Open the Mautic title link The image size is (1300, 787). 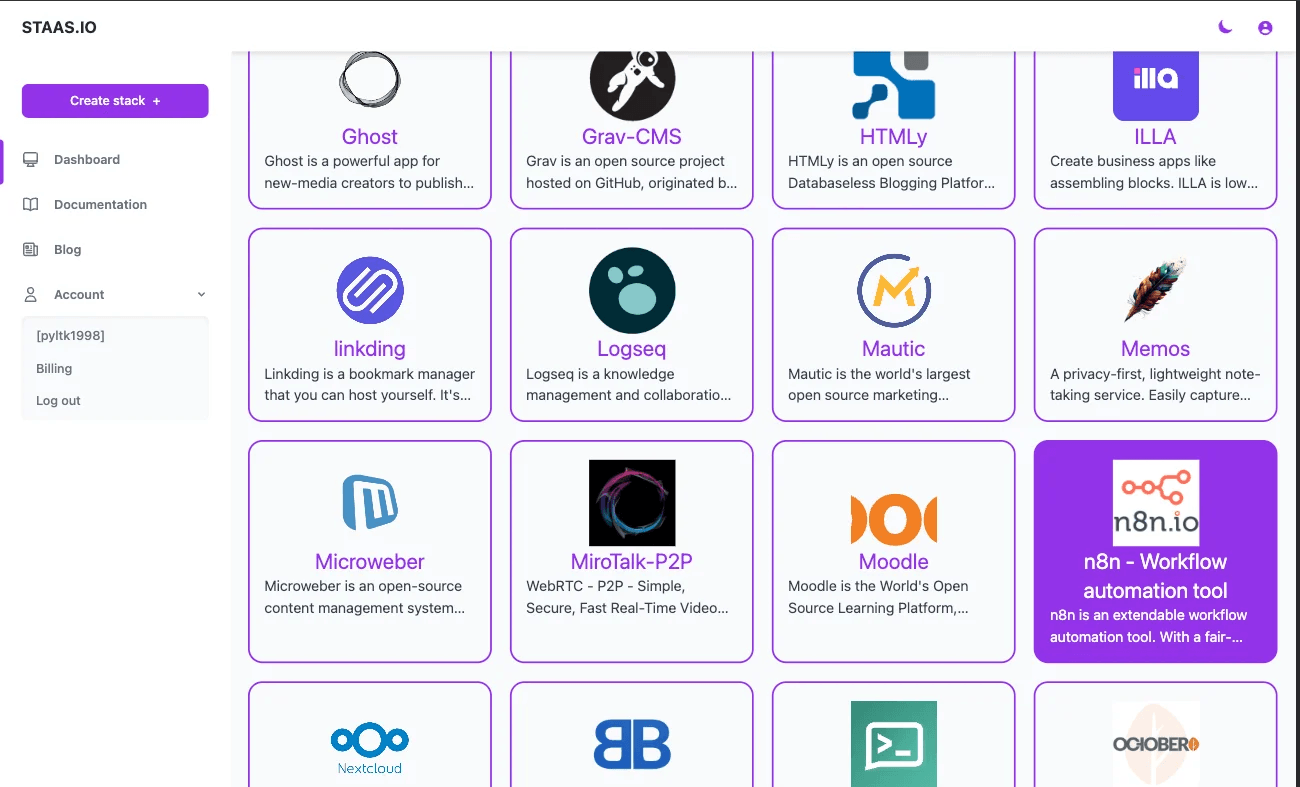coord(894,349)
